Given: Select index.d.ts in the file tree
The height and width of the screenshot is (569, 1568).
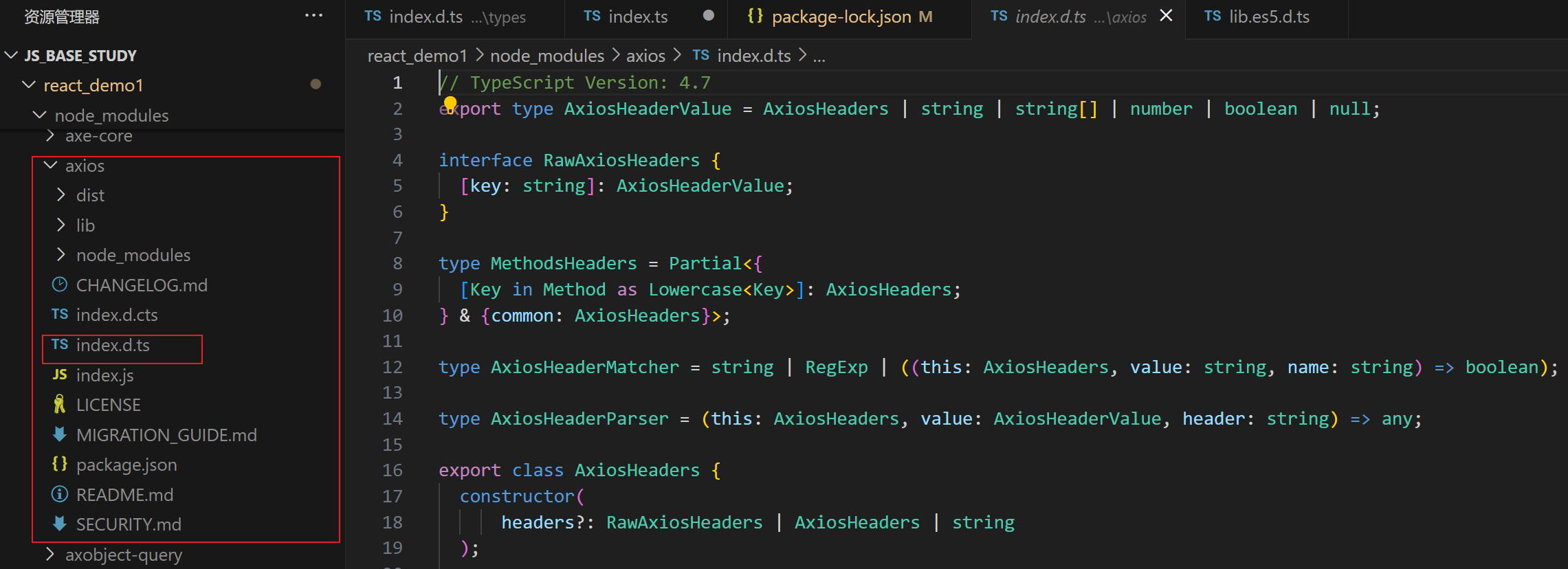Looking at the screenshot, I should tap(113, 345).
